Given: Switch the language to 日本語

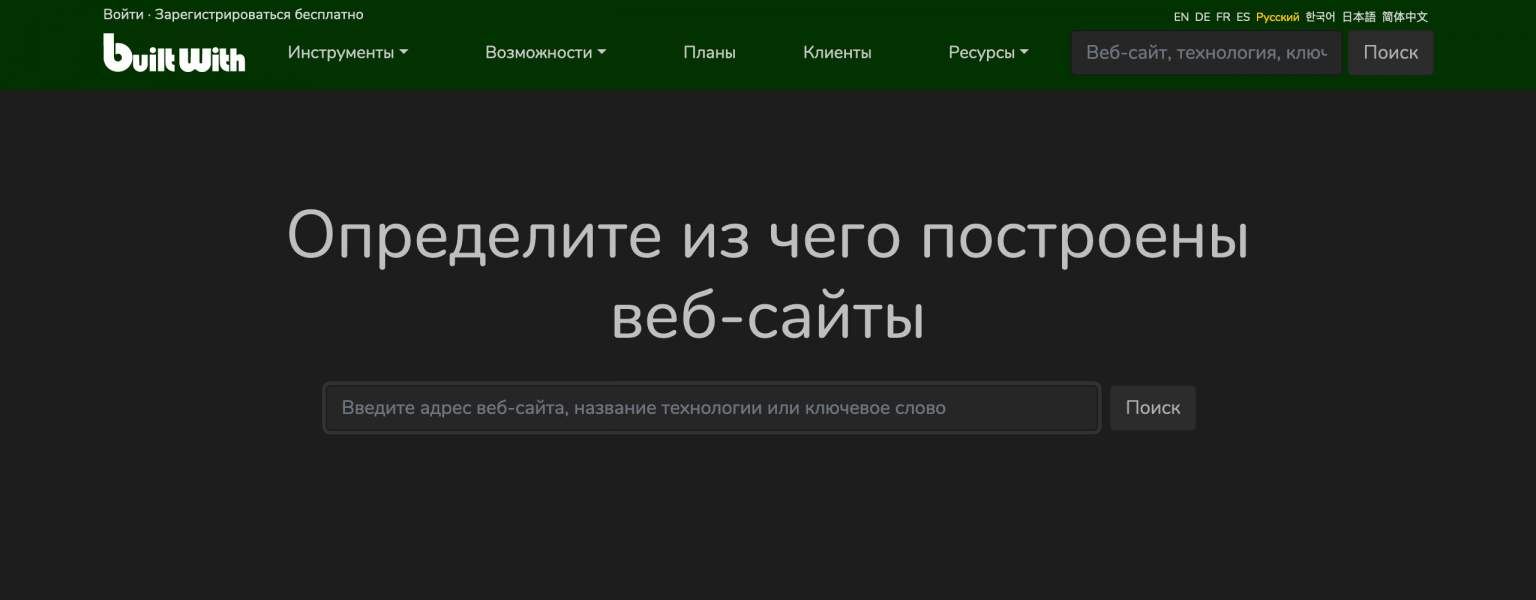Looking at the screenshot, I should (1358, 16).
